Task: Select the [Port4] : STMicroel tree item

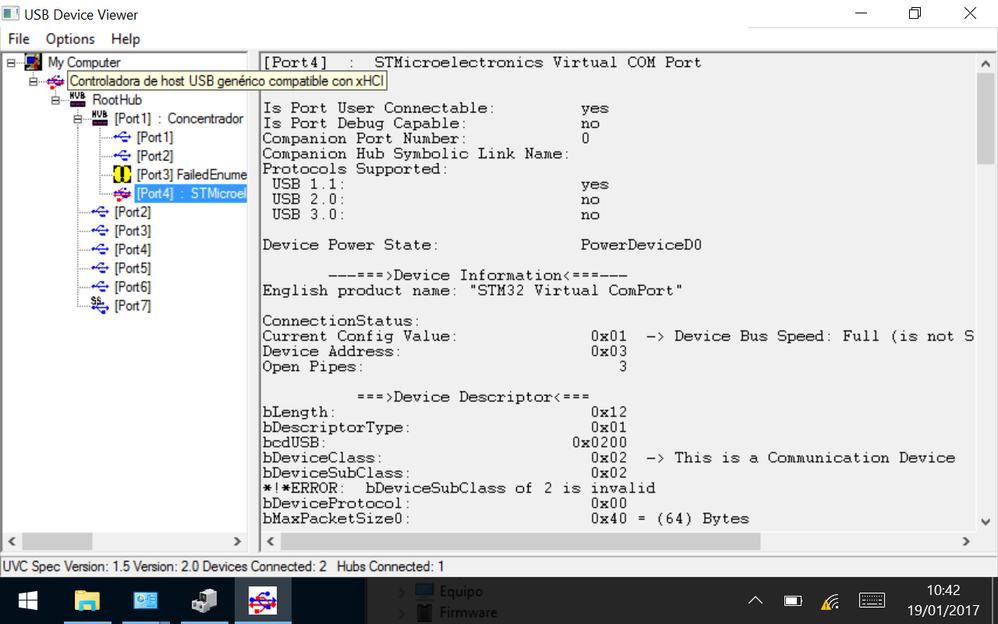Action: pyautogui.click(x=191, y=194)
